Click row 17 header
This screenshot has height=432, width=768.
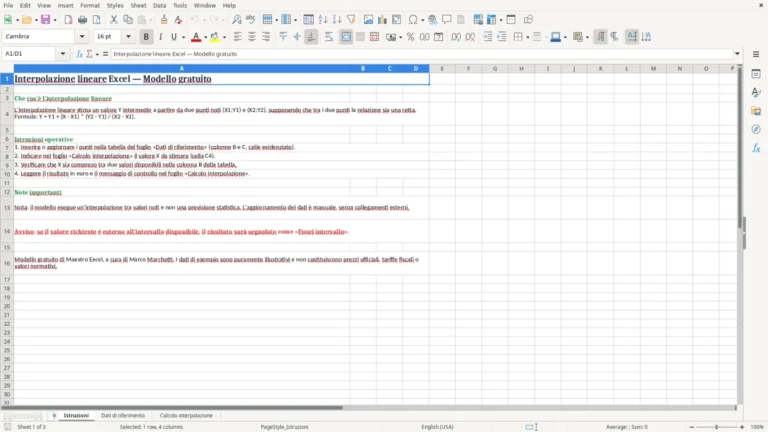coord(7,280)
